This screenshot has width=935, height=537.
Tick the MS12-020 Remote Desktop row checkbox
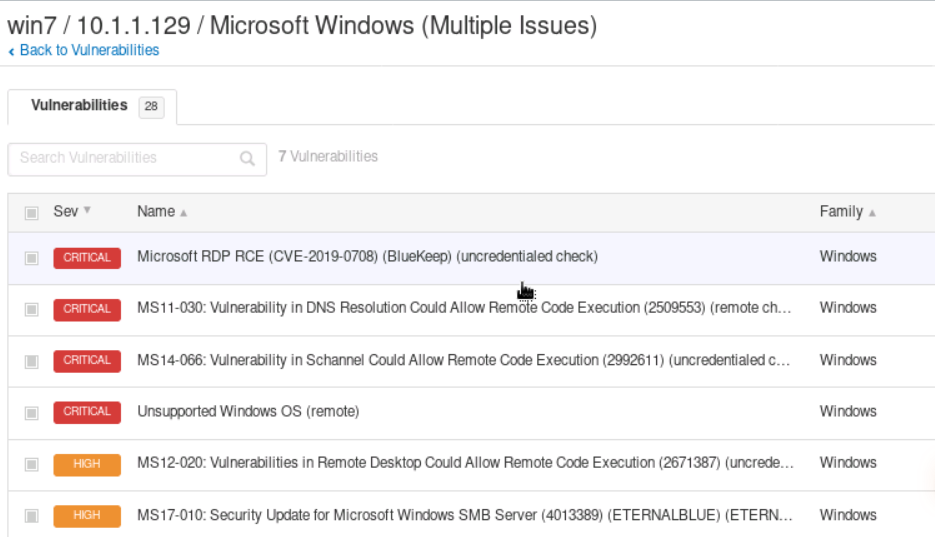click(32, 464)
